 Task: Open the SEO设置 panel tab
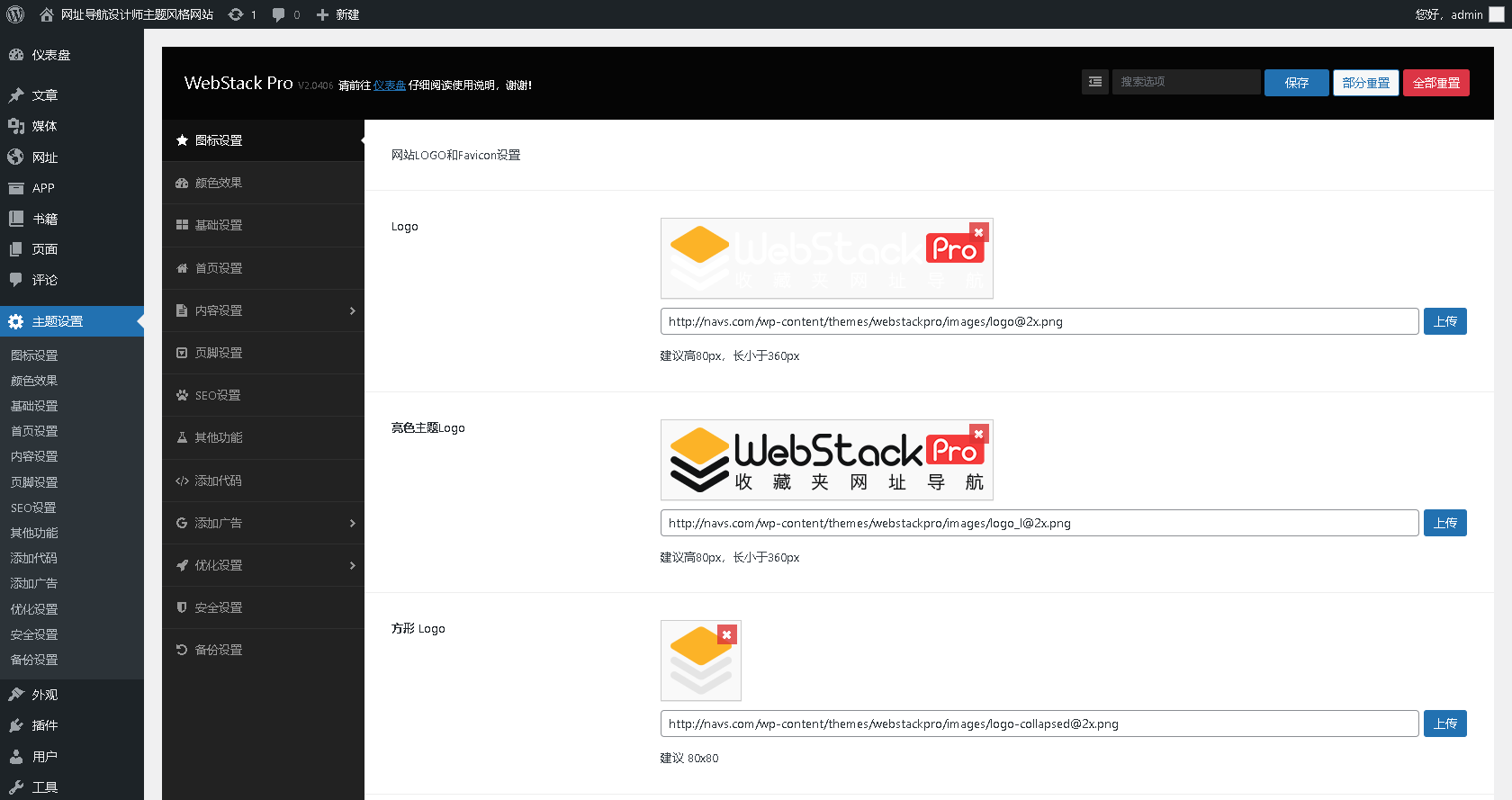(218, 395)
